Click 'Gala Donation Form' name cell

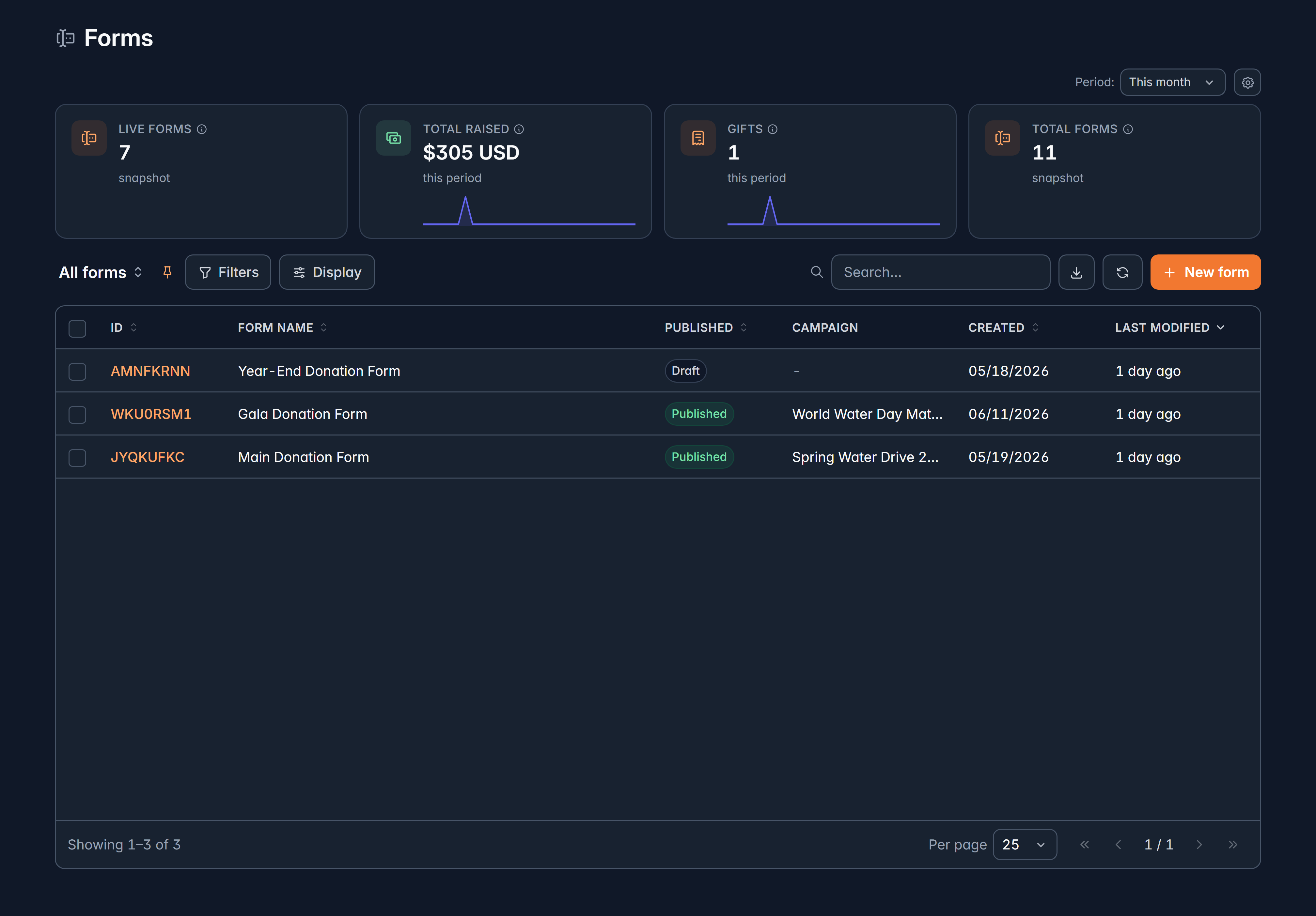(x=302, y=414)
